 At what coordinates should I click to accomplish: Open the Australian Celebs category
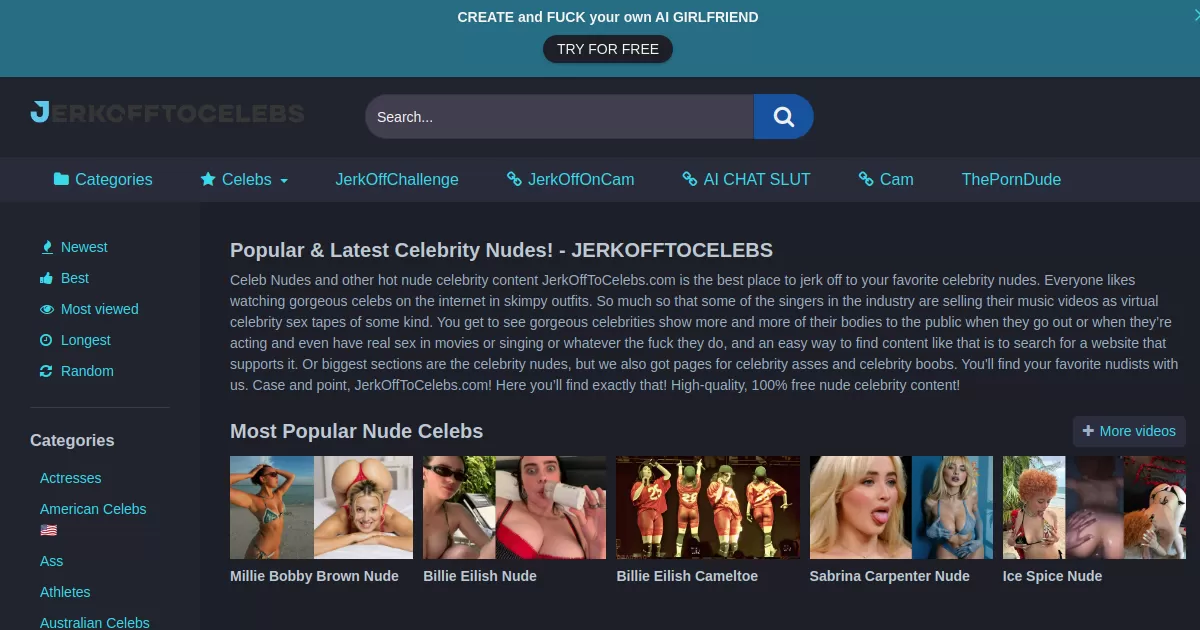coord(95,622)
